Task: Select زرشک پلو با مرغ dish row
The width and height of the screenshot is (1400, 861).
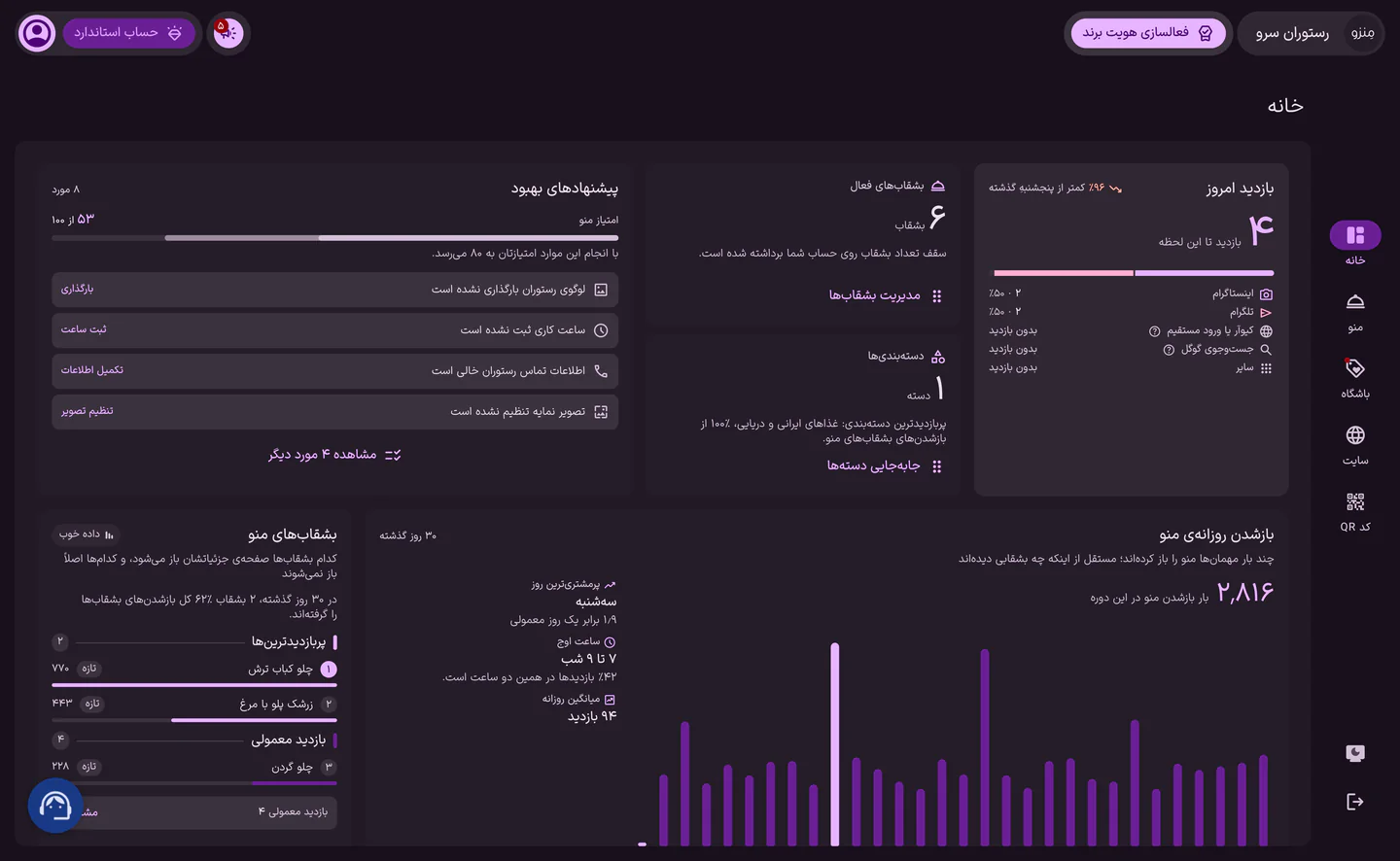Action: point(194,708)
